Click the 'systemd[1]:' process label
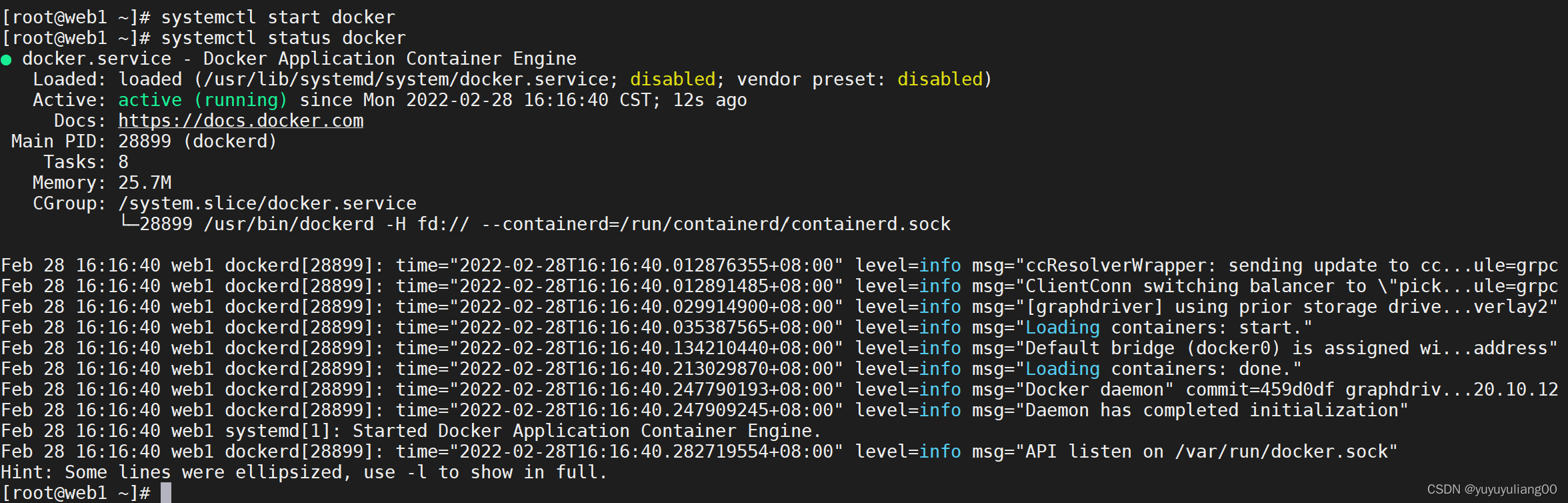This screenshot has height=503, width=1568. pyautogui.click(x=283, y=431)
